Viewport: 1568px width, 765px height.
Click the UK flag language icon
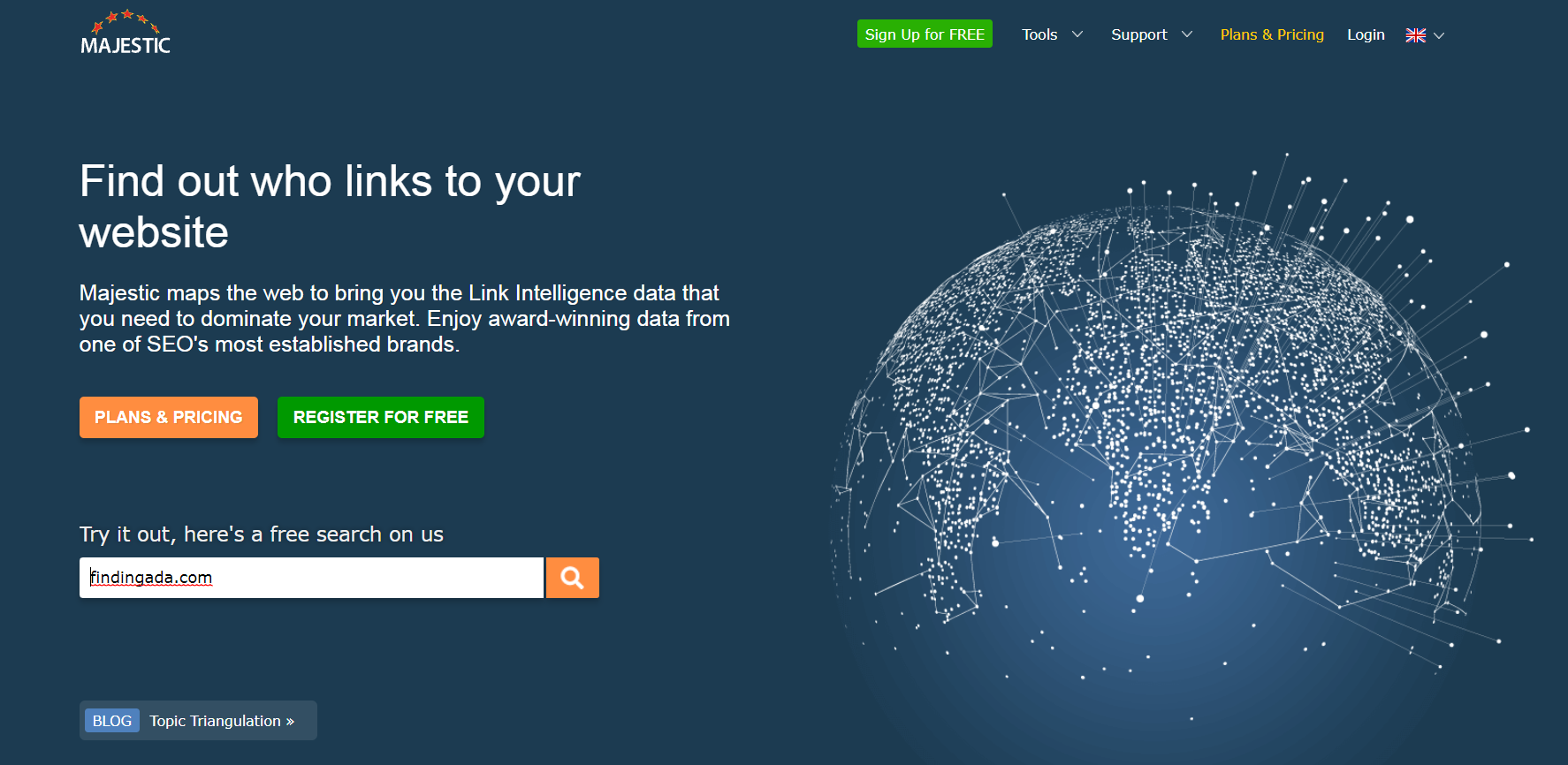tap(1416, 35)
